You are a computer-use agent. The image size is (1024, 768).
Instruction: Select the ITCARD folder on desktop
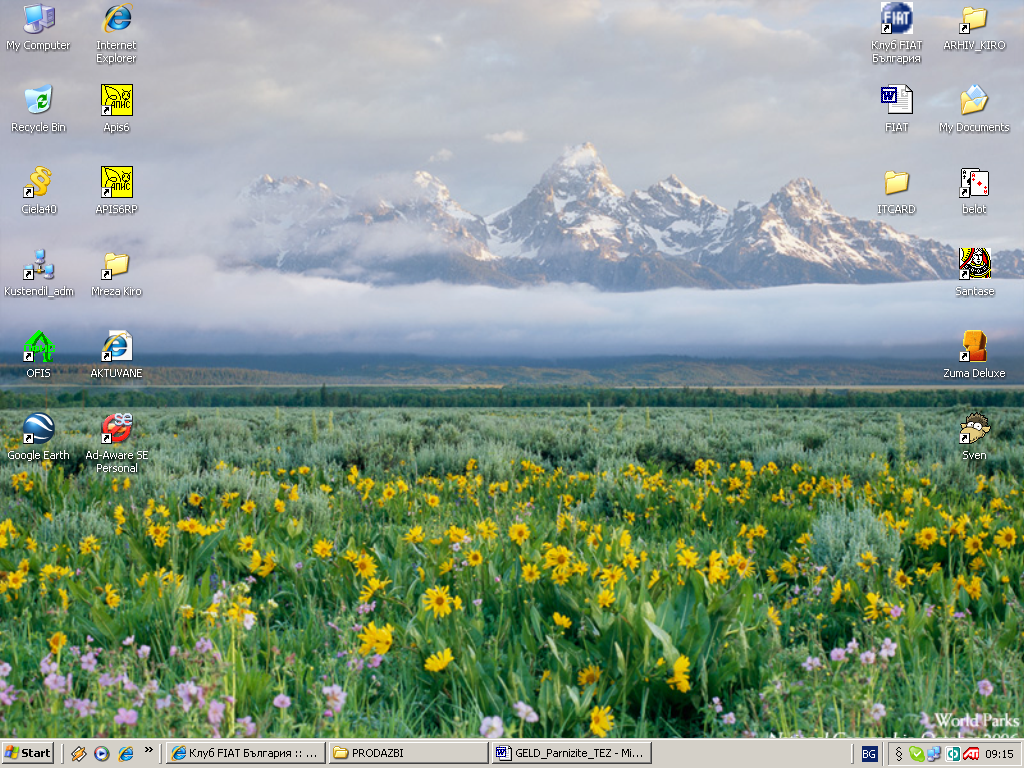(896, 183)
